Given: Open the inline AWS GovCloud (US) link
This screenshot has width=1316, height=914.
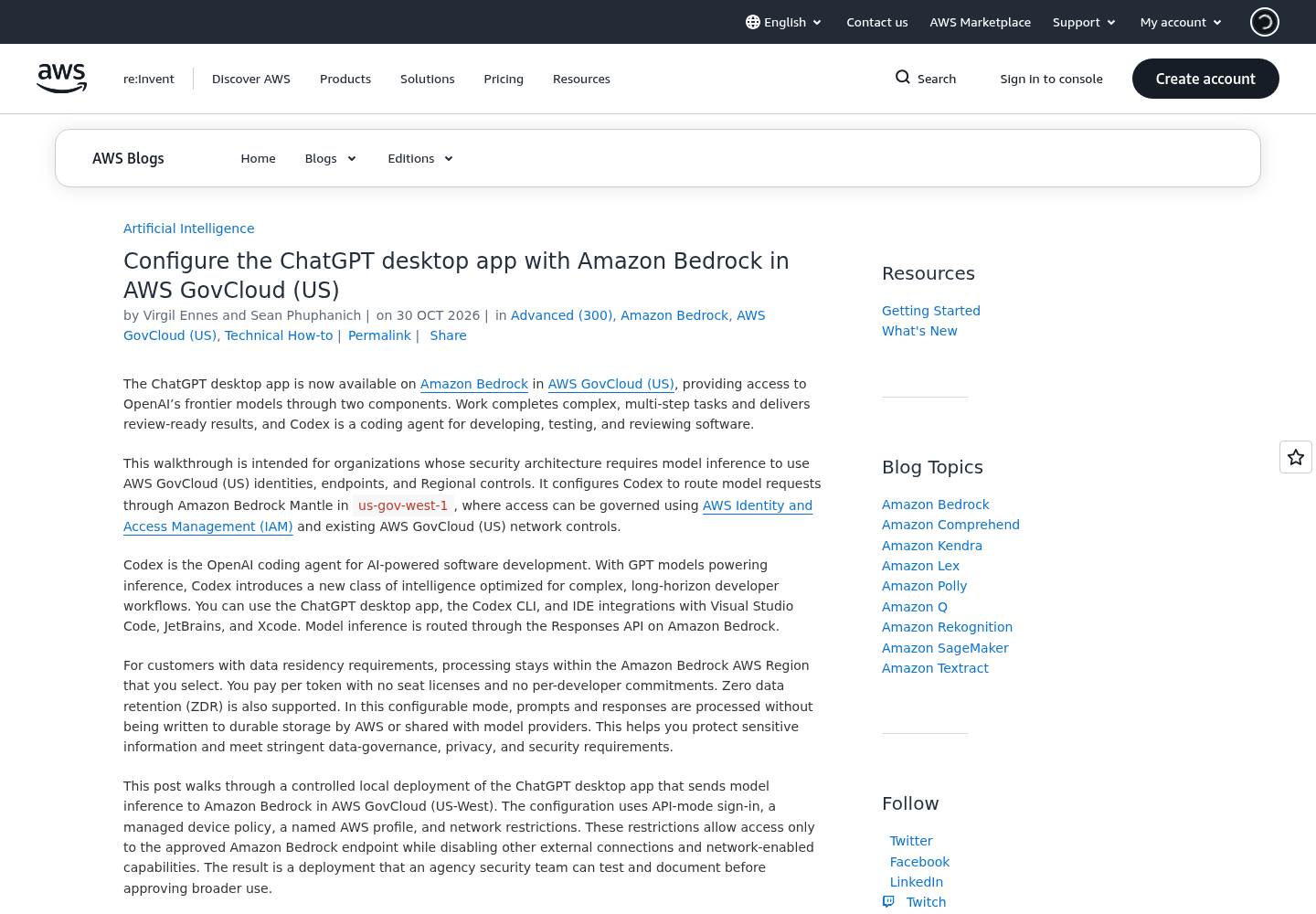Looking at the screenshot, I should pos(611,384).
